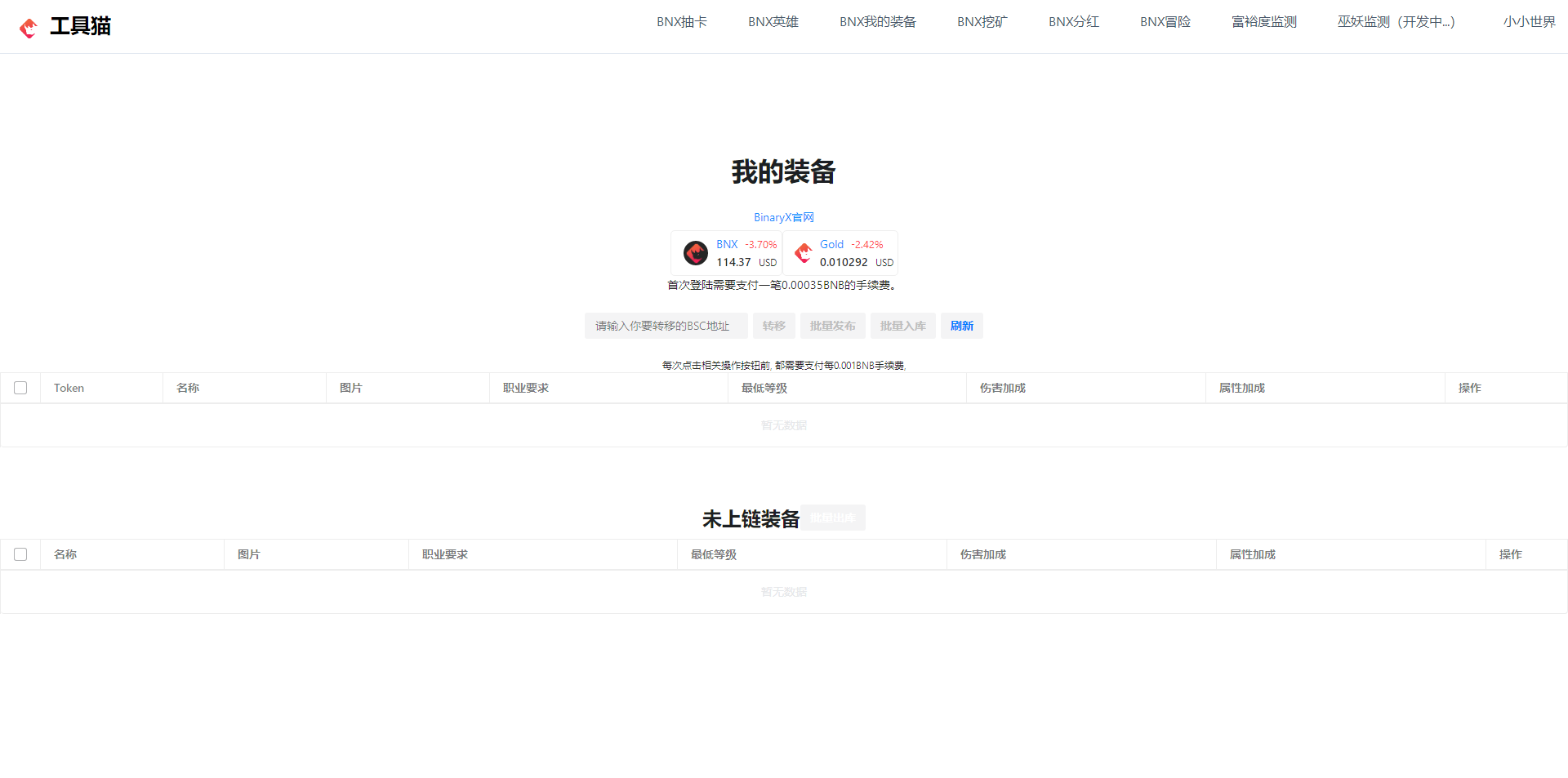This screenshot has height=778, width=1568.
Task: Open BNX挖矿 menu item
Action: click(x=982, y=22)
